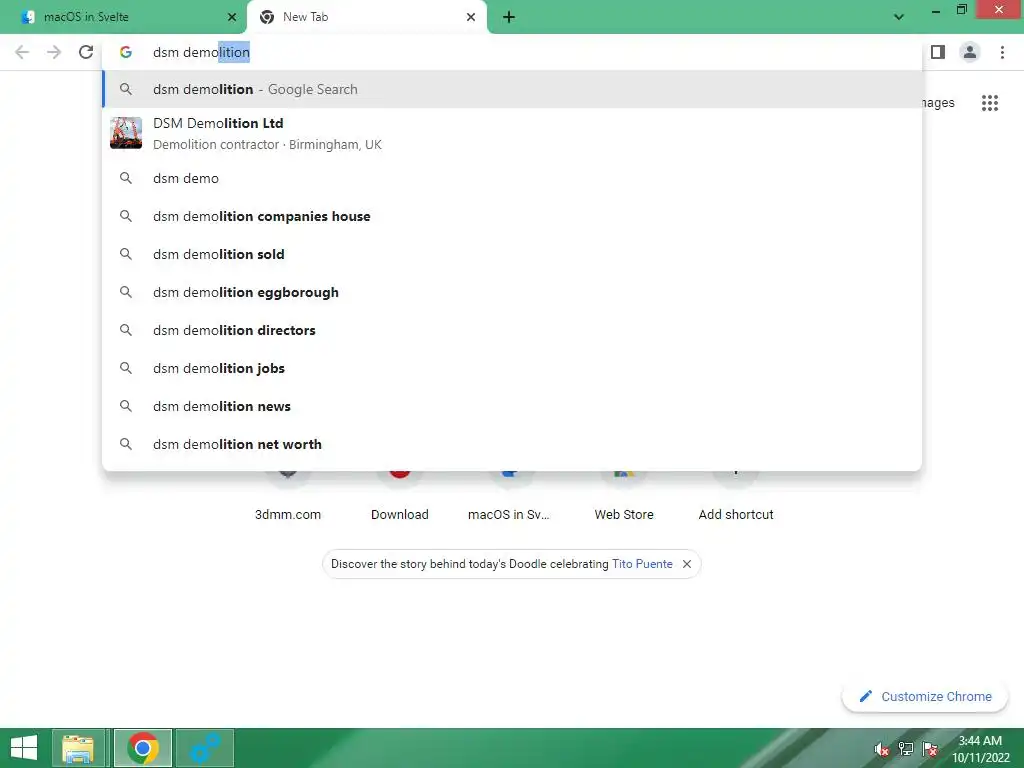
Task: Pick the dsm demolition eggborough suggestion
Action: 512,292
